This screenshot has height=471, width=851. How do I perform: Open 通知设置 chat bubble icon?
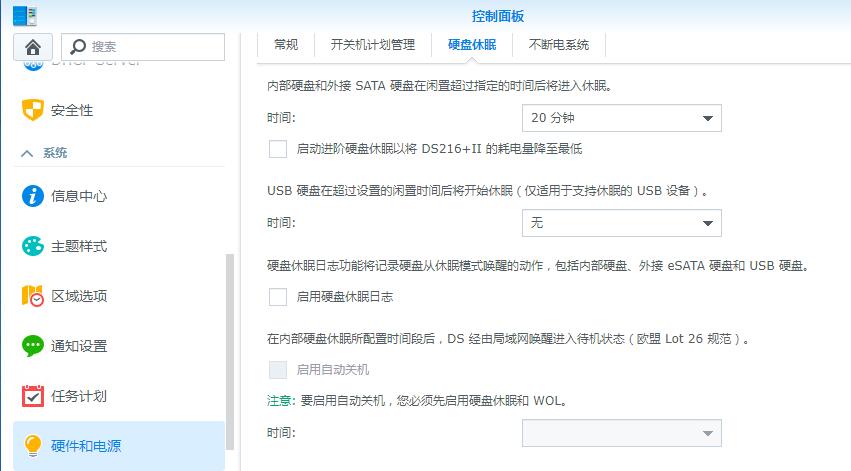tap(33, 346)
